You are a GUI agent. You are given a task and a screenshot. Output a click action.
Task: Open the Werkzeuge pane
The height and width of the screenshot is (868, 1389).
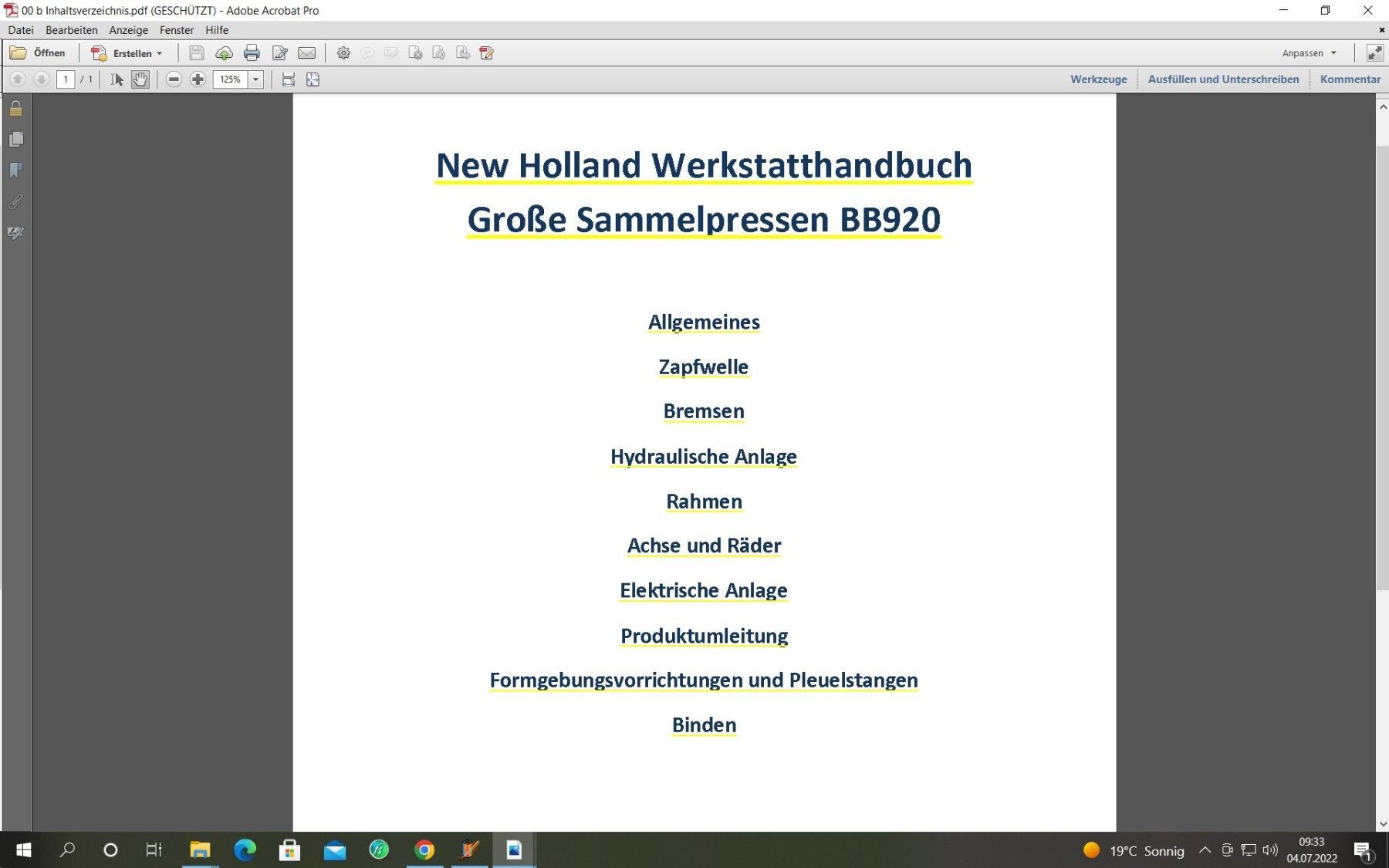tap(1098, 79)
